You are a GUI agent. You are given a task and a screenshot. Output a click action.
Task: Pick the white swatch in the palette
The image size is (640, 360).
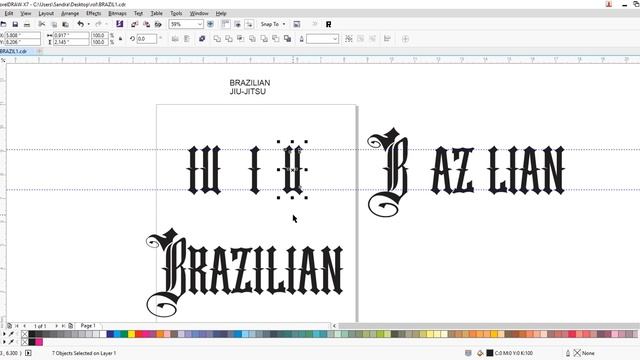103,334
